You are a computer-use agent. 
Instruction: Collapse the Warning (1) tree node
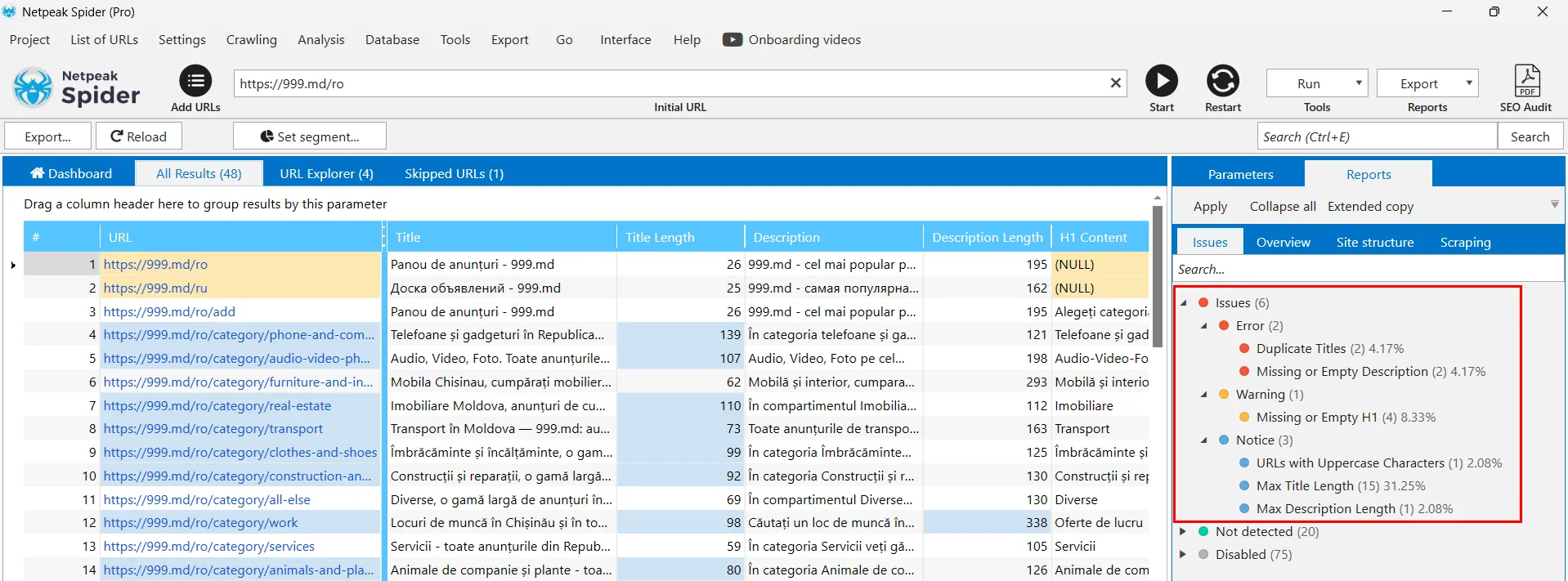point(1203,394)
